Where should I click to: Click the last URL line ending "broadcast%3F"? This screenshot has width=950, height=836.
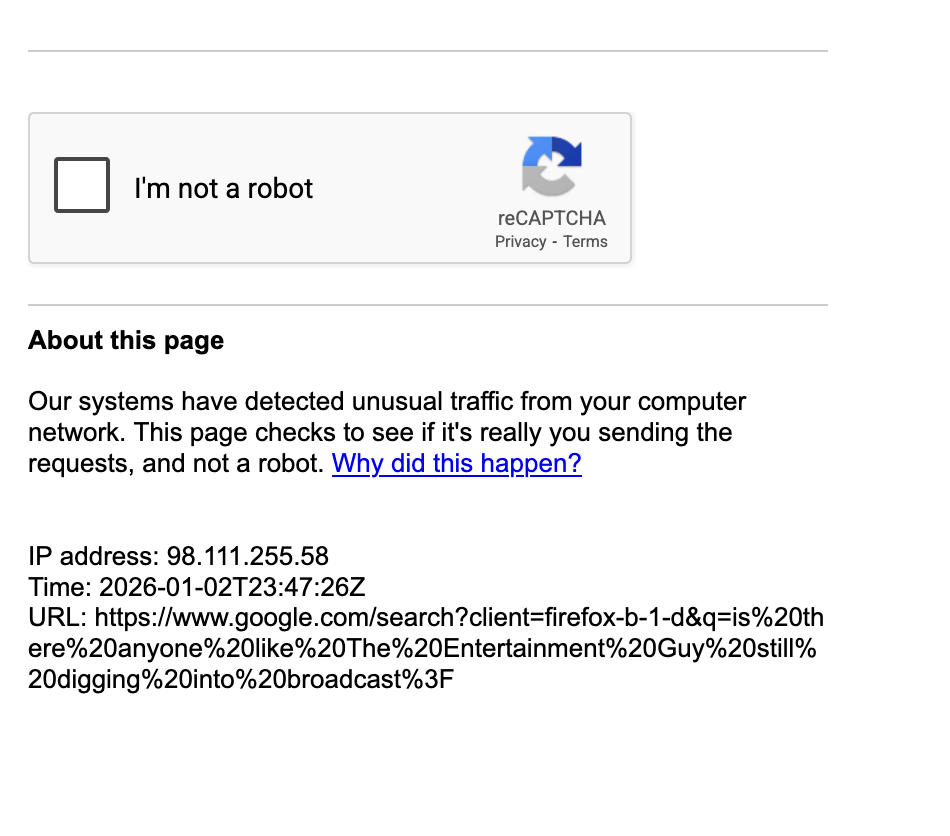click(242, 680)
